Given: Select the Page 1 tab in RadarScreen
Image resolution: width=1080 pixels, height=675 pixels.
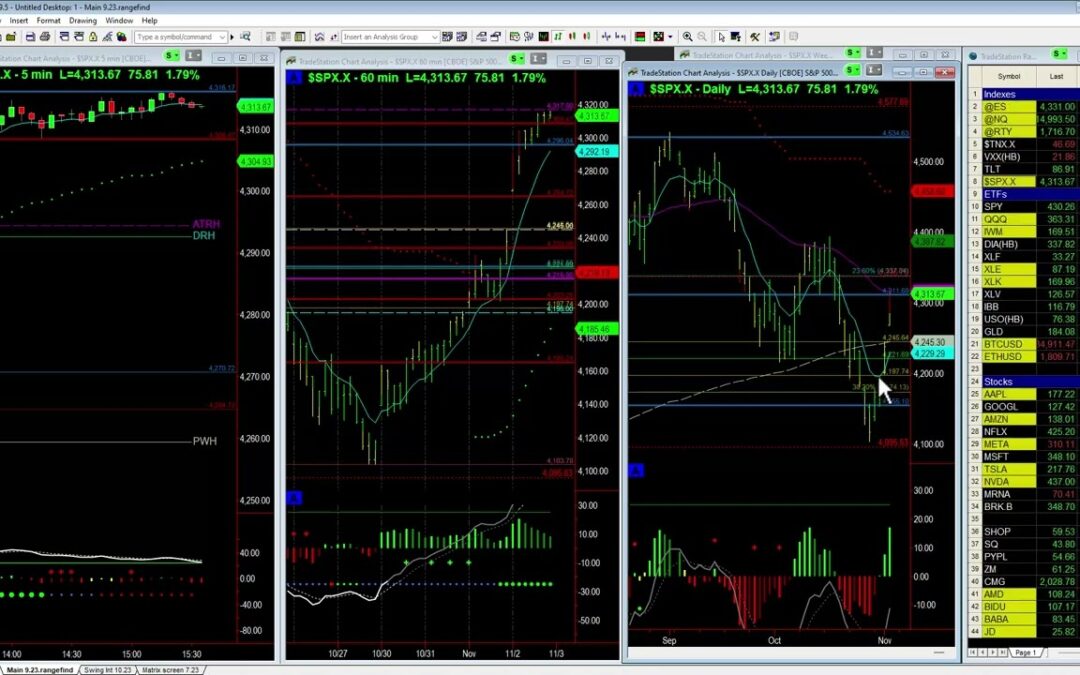Looking at the screenshot, I should [x=1025, y=652].
